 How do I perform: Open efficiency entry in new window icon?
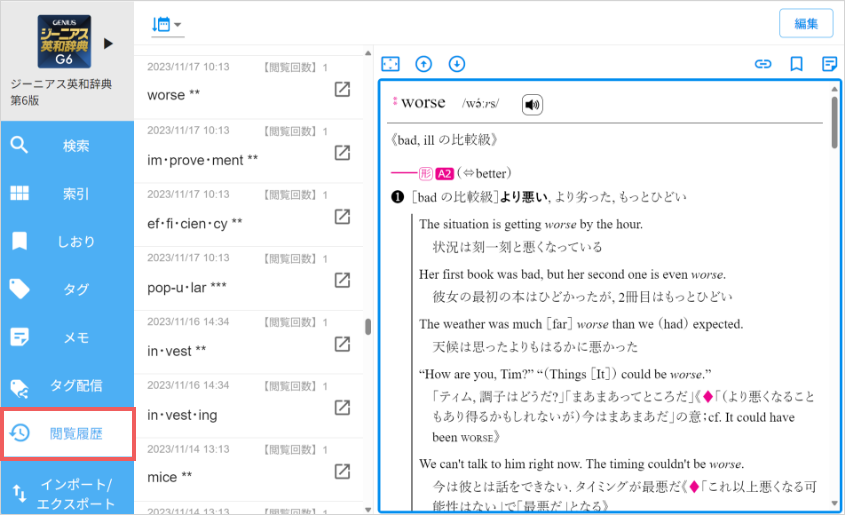(342, 217)
